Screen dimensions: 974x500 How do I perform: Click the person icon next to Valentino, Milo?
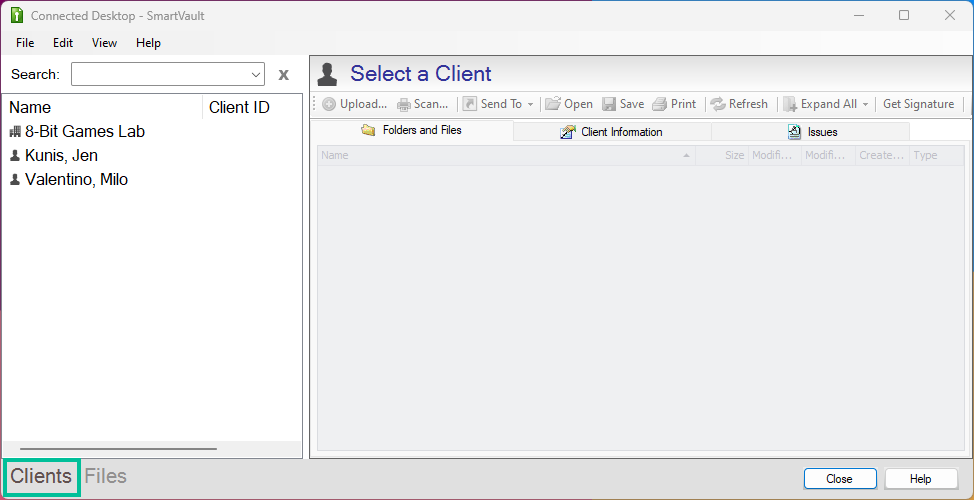[16, 180]
